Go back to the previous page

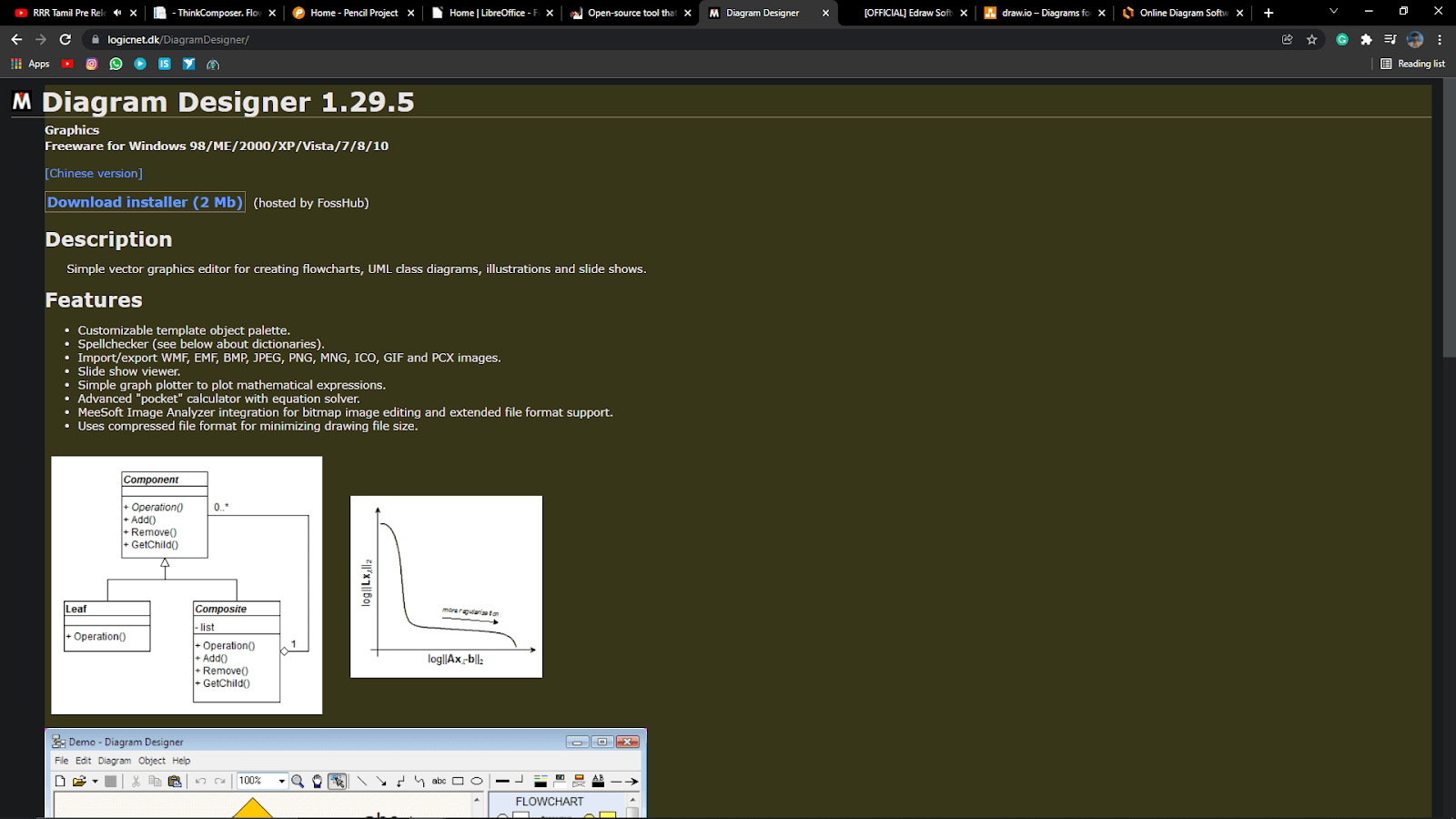tap(16, 39)
